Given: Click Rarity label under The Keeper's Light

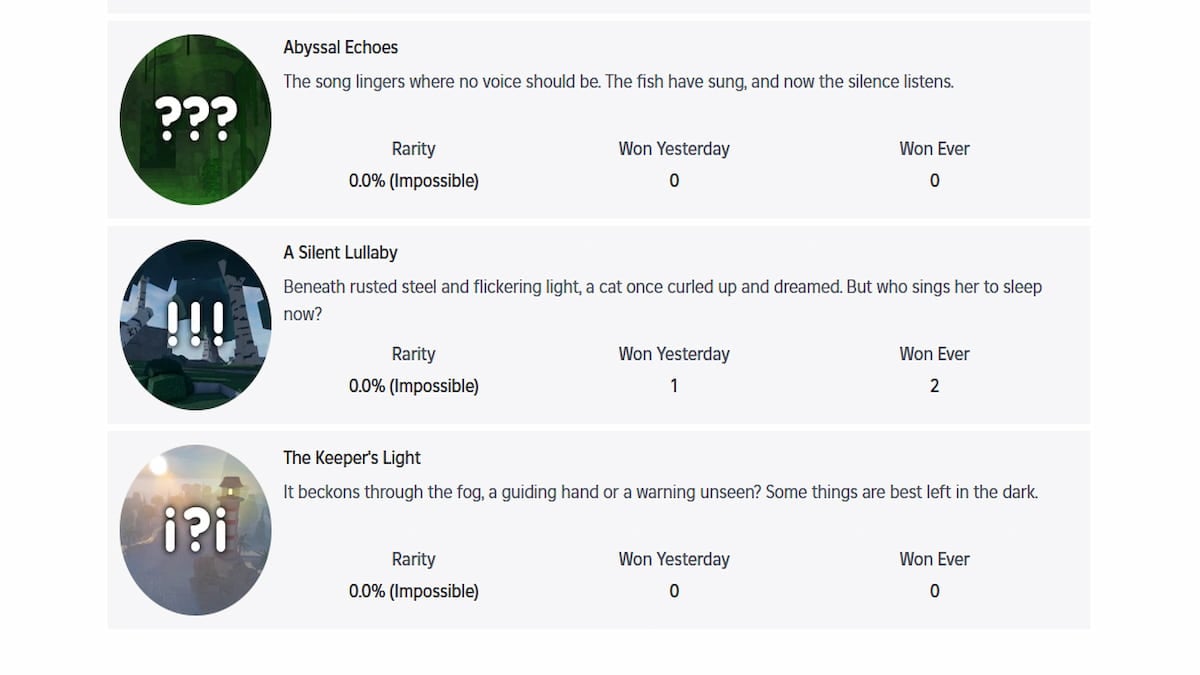Looking at the screenshot, I should 413,559.
